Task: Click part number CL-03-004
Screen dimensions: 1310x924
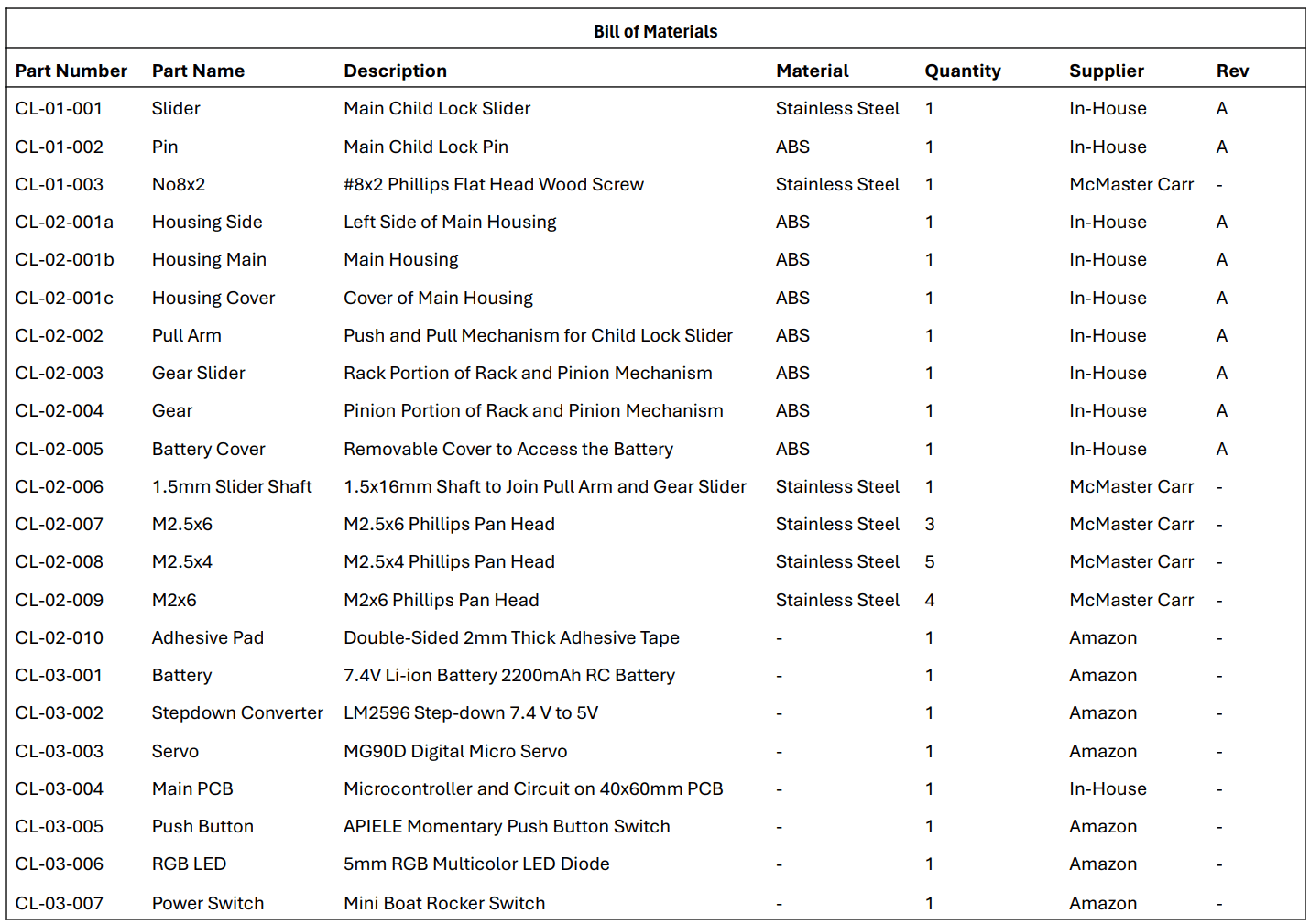Action: pos(59,788)
